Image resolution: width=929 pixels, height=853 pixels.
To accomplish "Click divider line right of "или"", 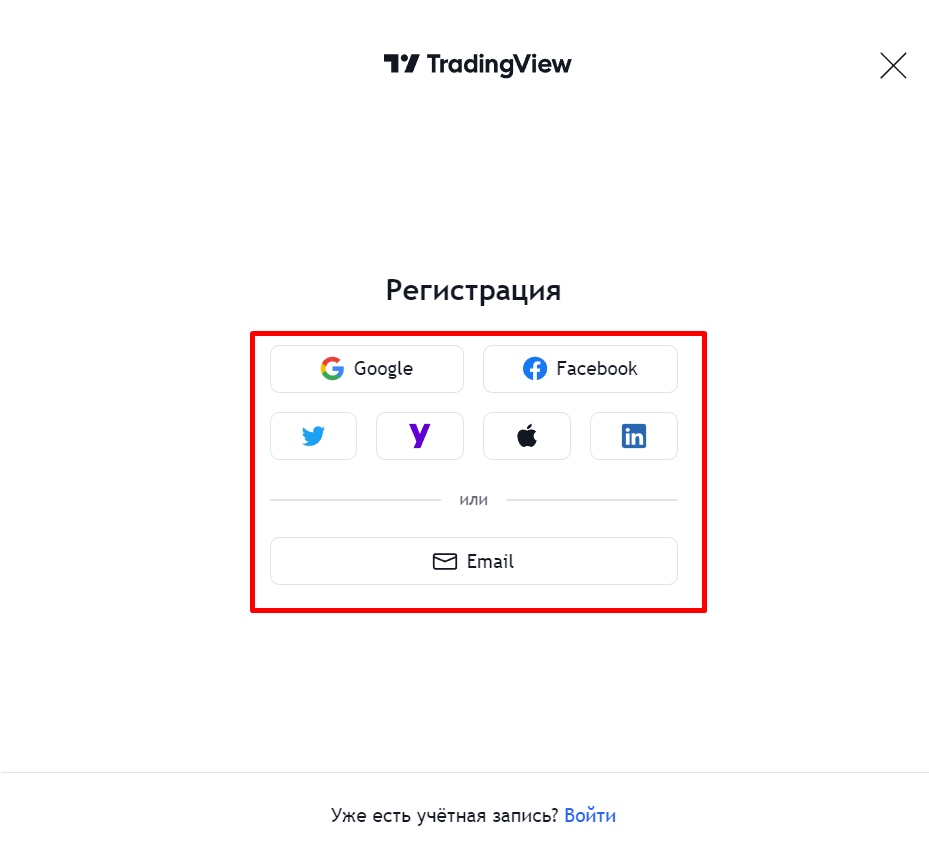I will point(591,499).
